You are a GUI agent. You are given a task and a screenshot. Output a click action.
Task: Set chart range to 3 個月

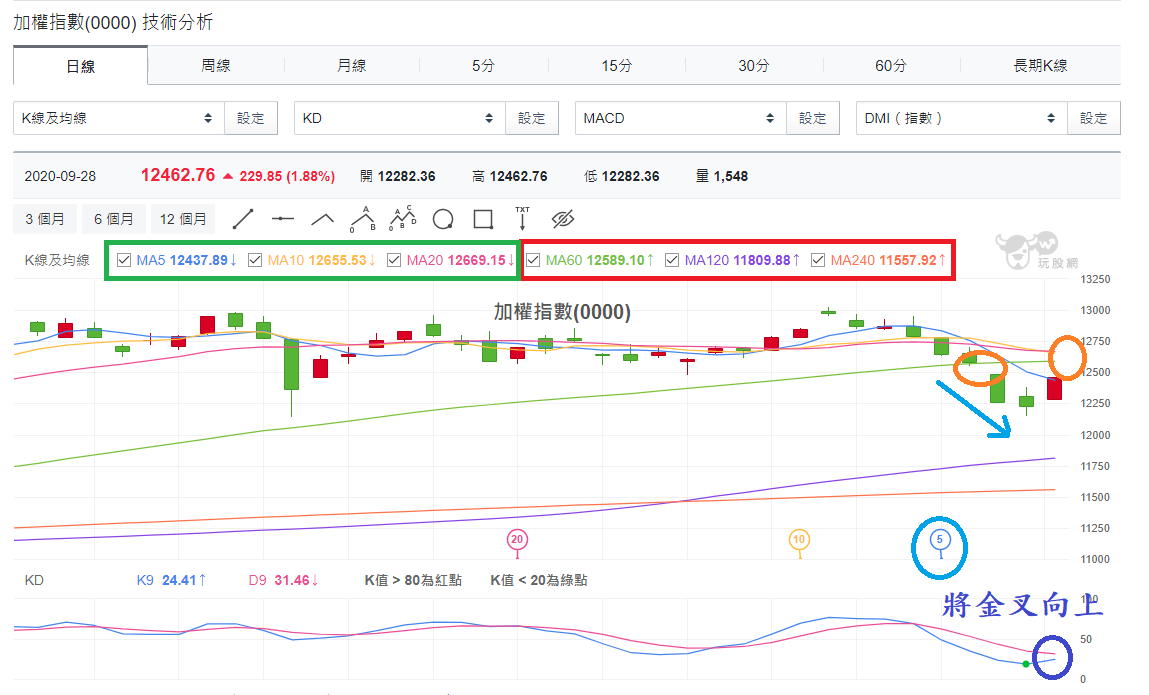coord(45,218)
